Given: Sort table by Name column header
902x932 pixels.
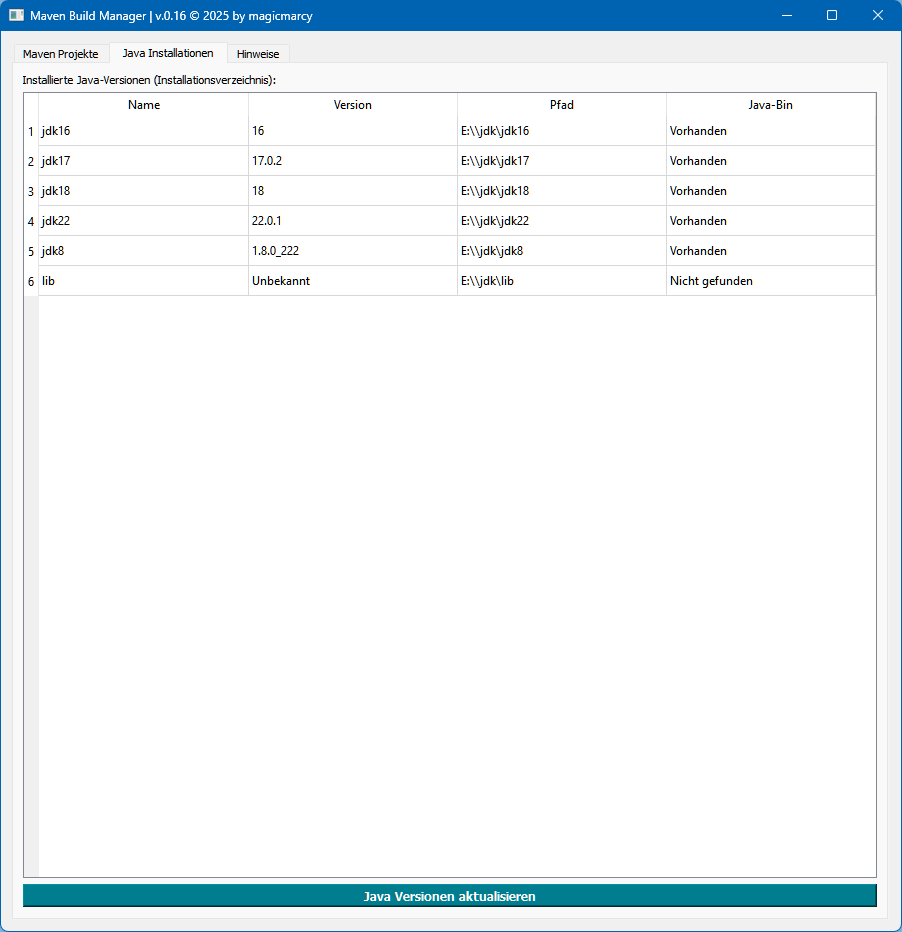Looking at the screenshot, I should coord(144,105).
